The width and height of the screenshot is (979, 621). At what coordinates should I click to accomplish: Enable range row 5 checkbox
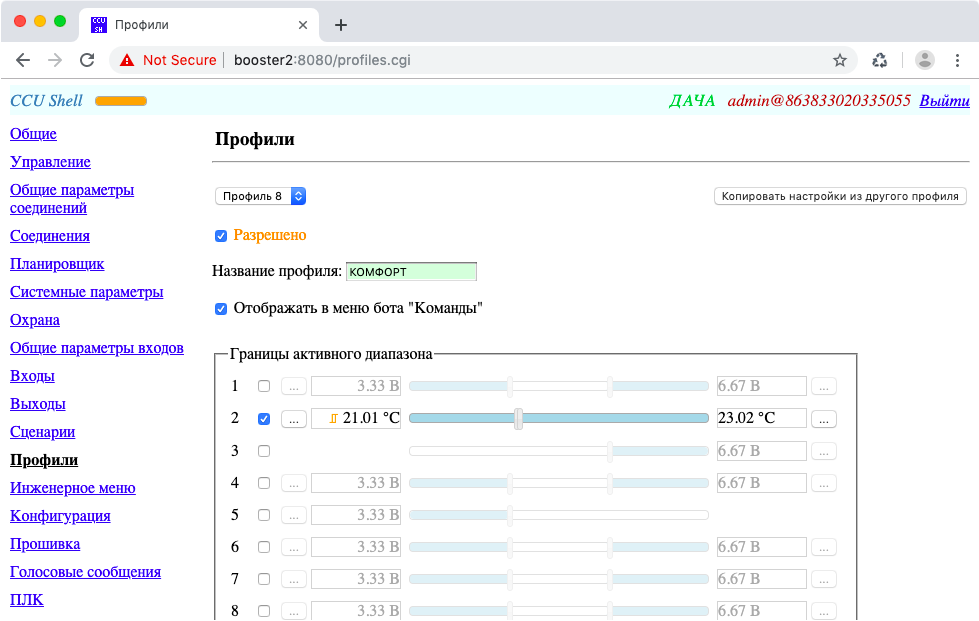pyautogui.click(x=264, y=515)
